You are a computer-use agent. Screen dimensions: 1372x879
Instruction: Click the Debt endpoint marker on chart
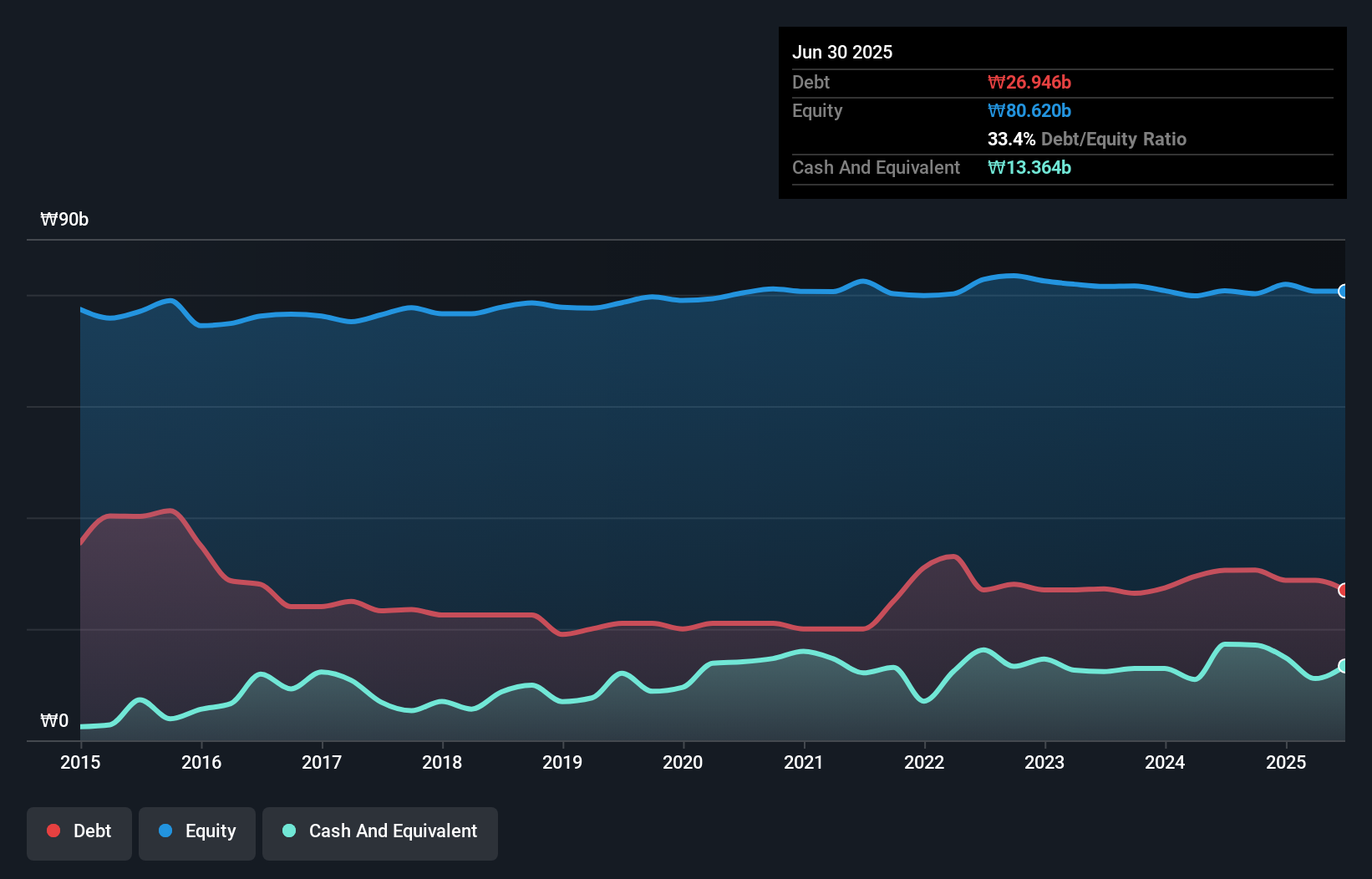point(1343,590)
